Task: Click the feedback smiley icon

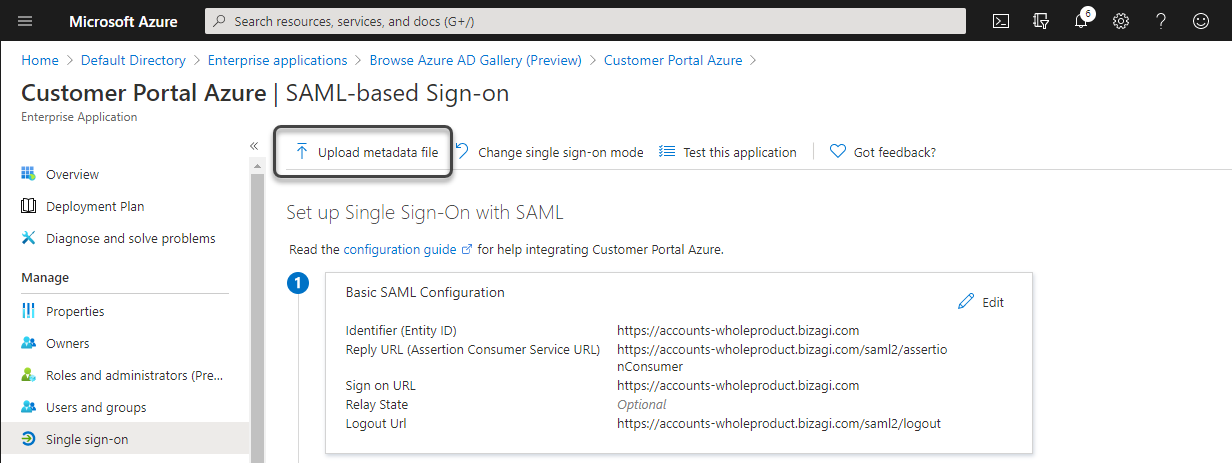Action: pos(1201,21)
